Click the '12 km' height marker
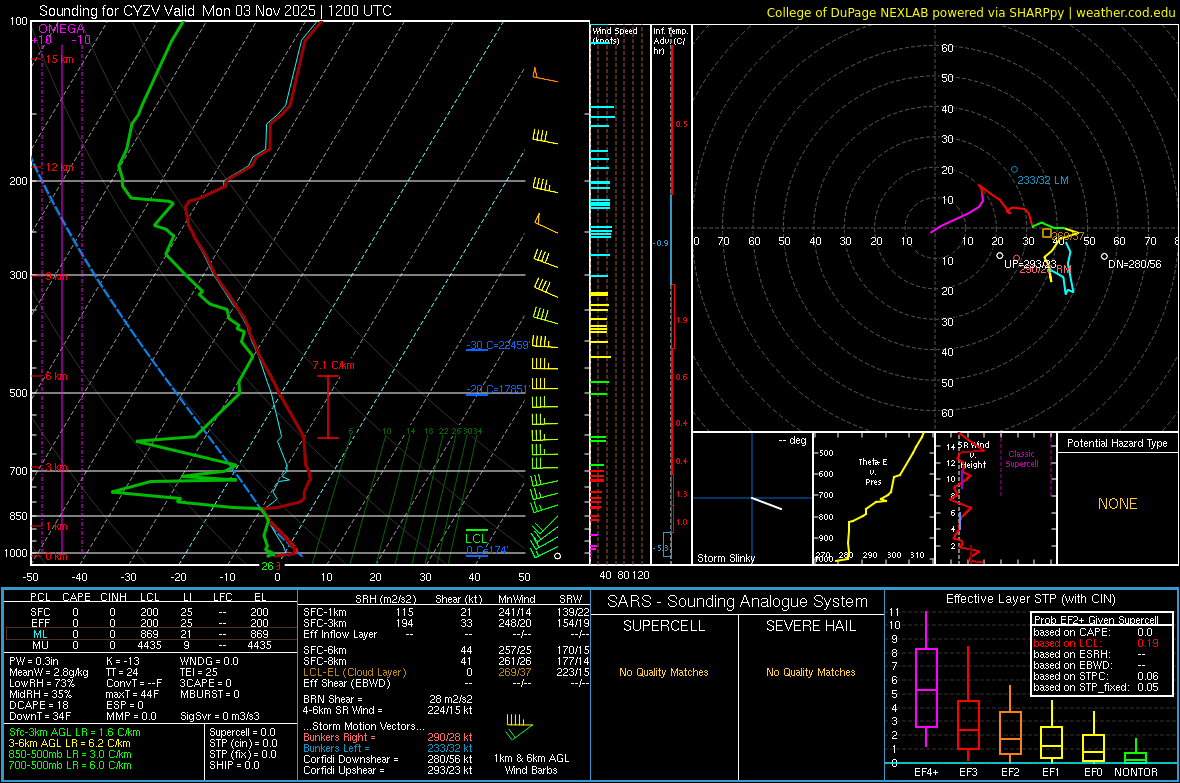The width and height of the screenshot is (1180, 783). click(59, 167)
